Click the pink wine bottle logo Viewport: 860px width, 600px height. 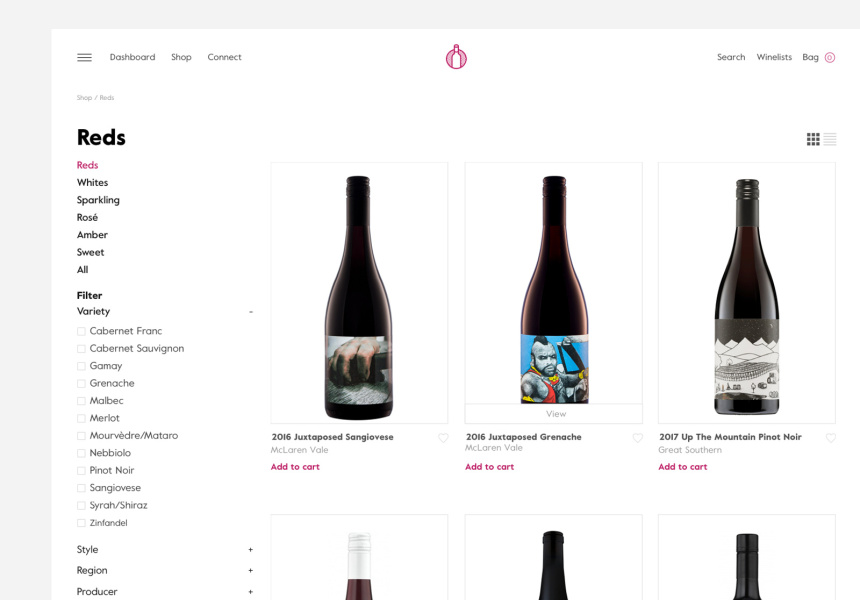point(456,57)
